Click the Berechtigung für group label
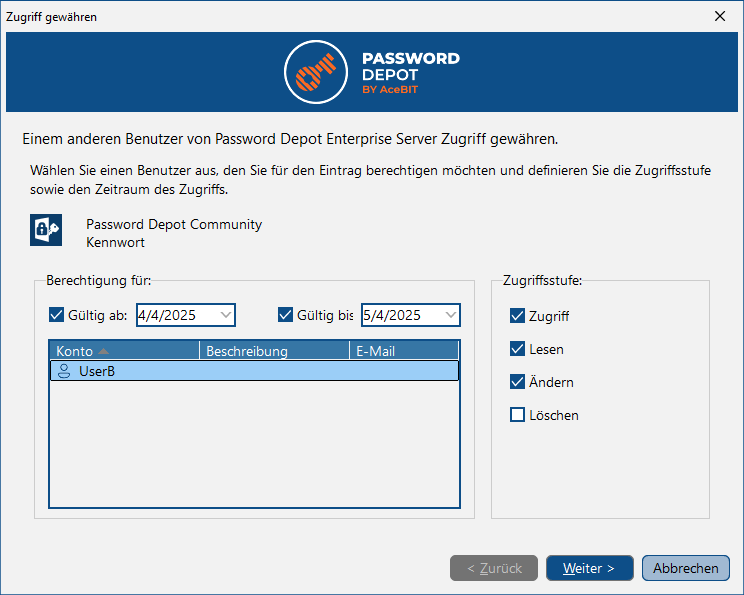744x595 pixels. [99, 280]
